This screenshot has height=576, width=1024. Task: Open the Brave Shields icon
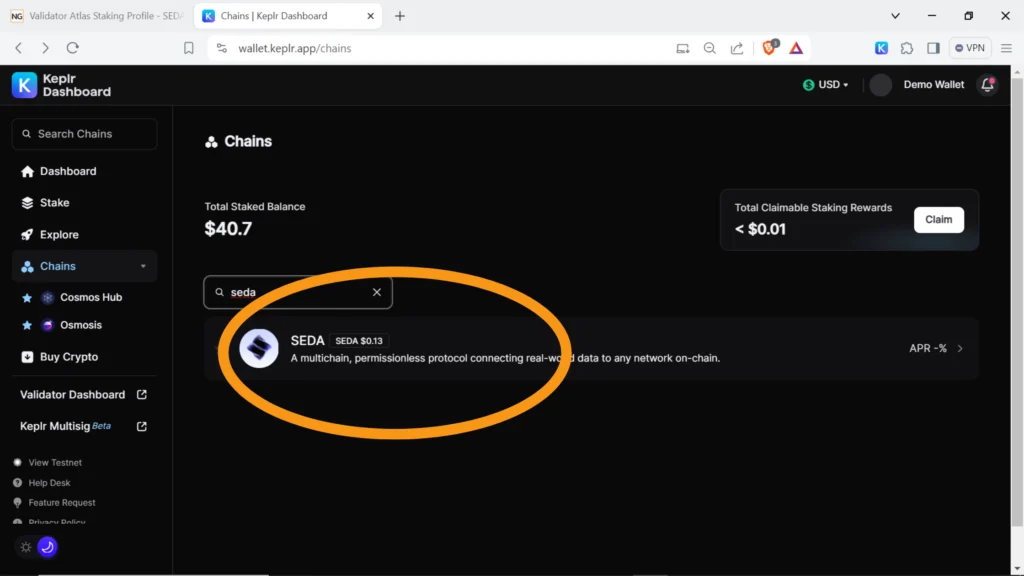coord(770,48)
